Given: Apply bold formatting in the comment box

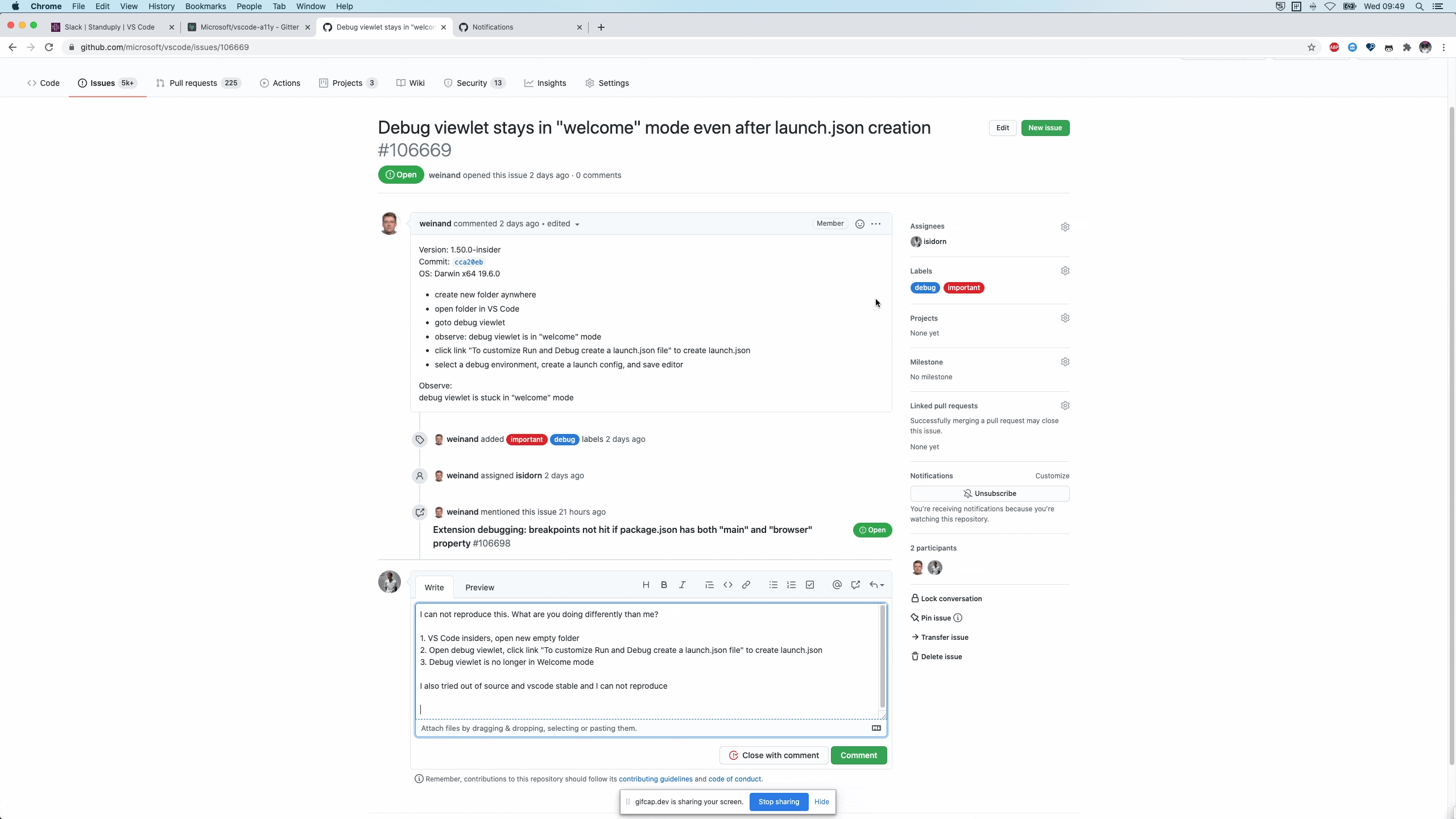Looking at the screenshot, I should click(663, 585).
